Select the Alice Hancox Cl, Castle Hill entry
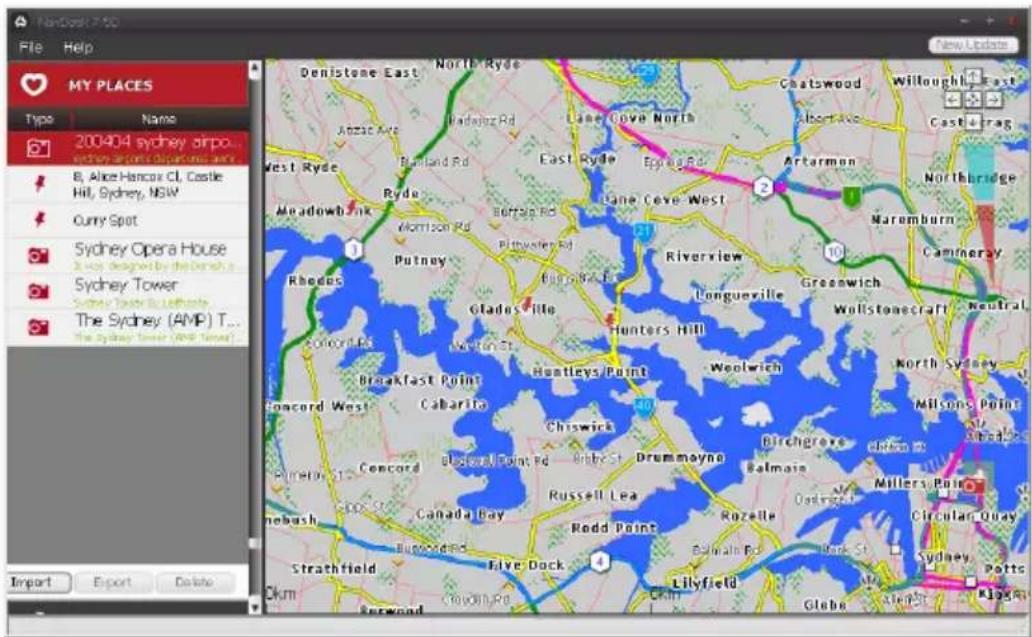Viewport: 1032px width, 637px height. pos(128,184)
